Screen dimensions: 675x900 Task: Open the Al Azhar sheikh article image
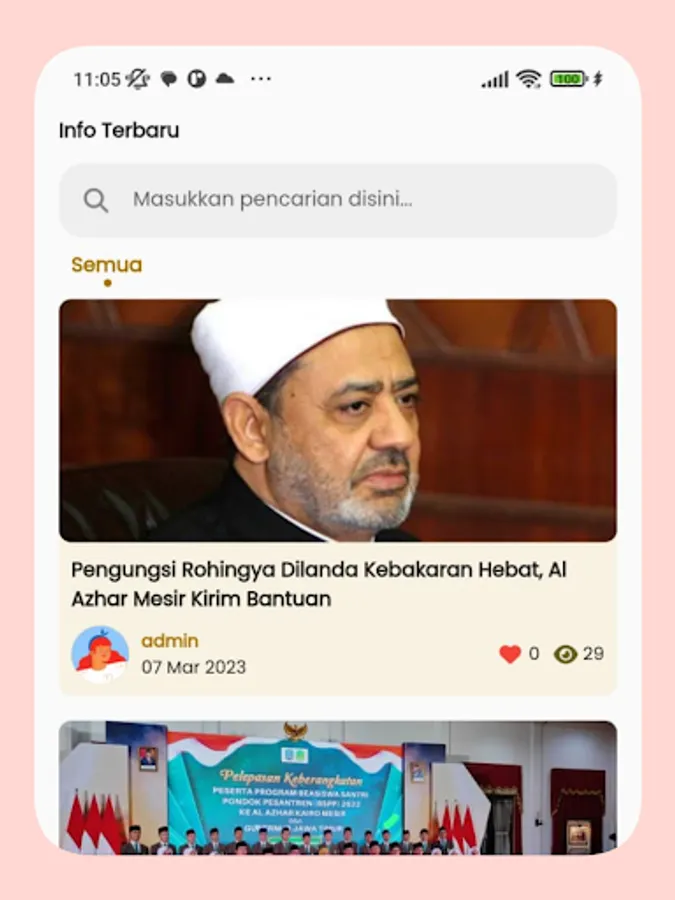point(338,420)
